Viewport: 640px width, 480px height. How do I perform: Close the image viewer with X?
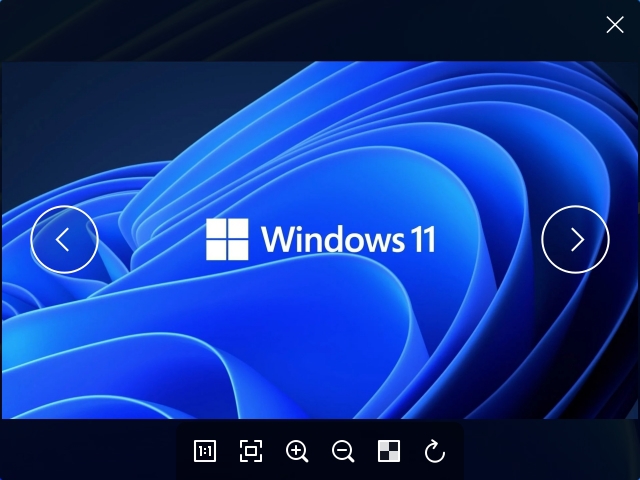click(615, 25)
